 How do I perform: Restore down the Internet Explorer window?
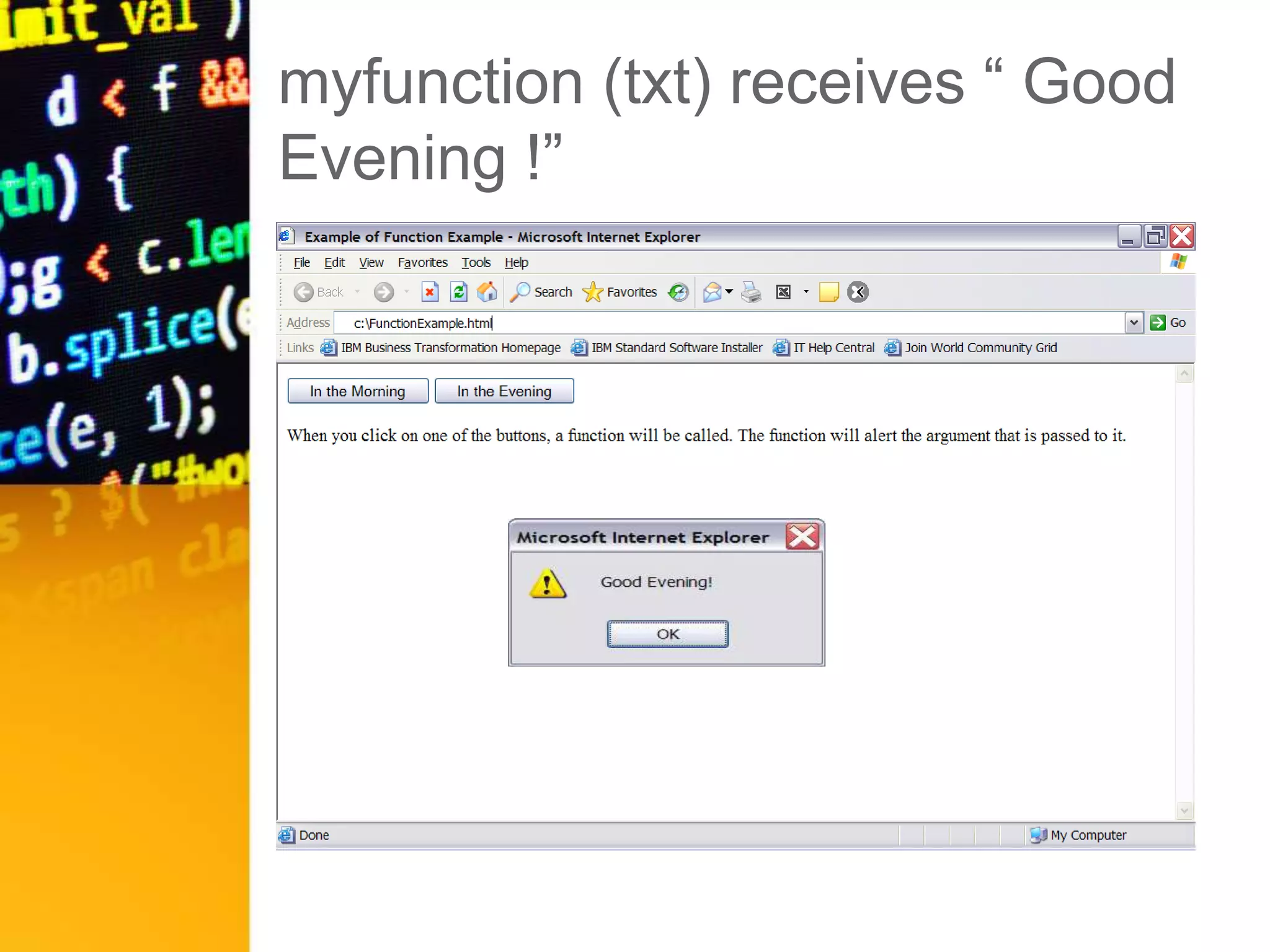coord(1155,236)
